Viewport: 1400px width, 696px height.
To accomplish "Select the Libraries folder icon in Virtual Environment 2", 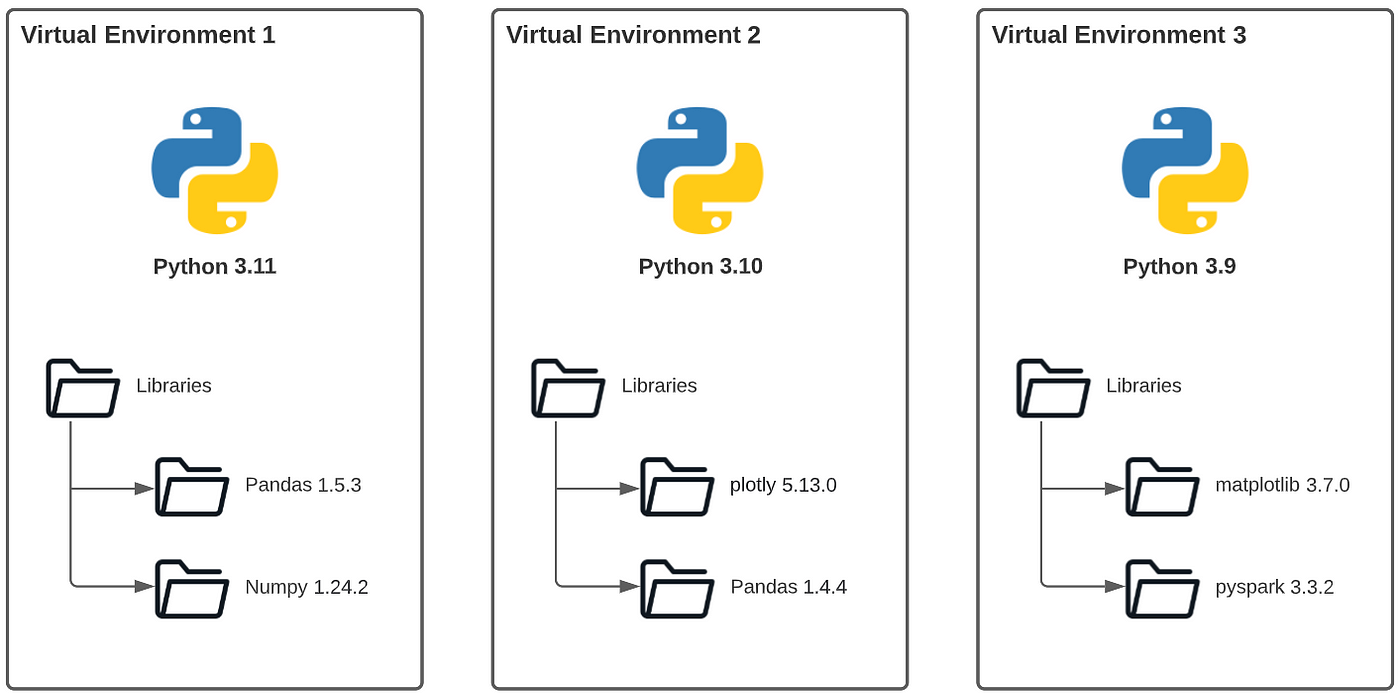I will (568, 388).
